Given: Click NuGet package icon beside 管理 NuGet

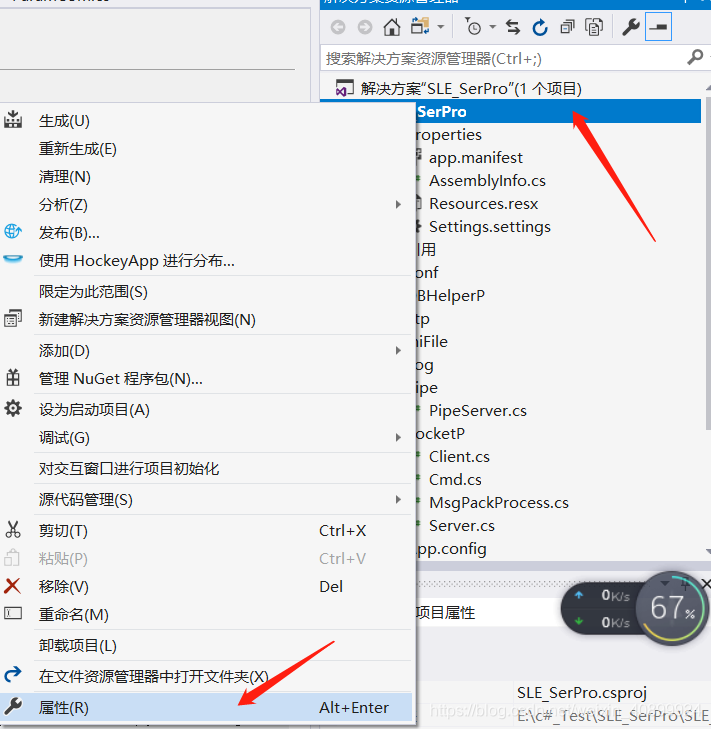Looking at the screenshot, I should [13, 378].
